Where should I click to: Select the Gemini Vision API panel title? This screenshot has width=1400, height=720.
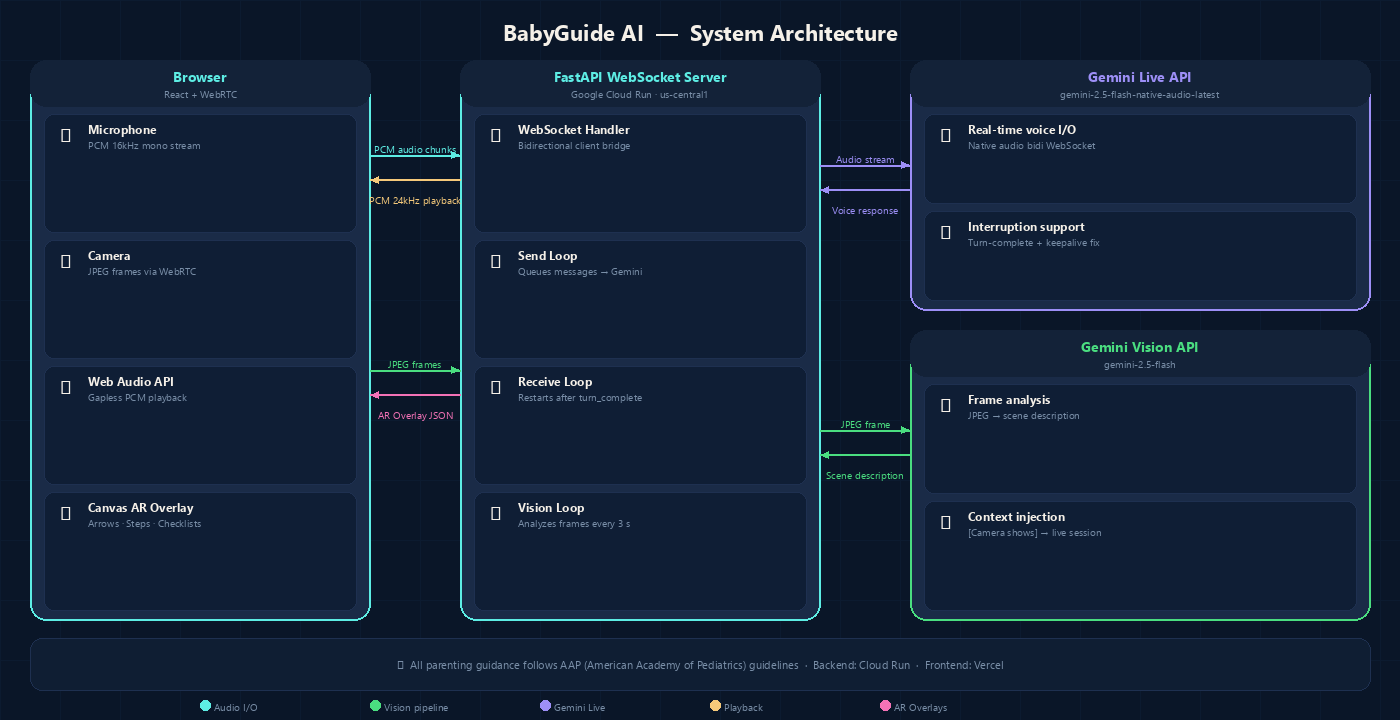tap(1140, 347)
